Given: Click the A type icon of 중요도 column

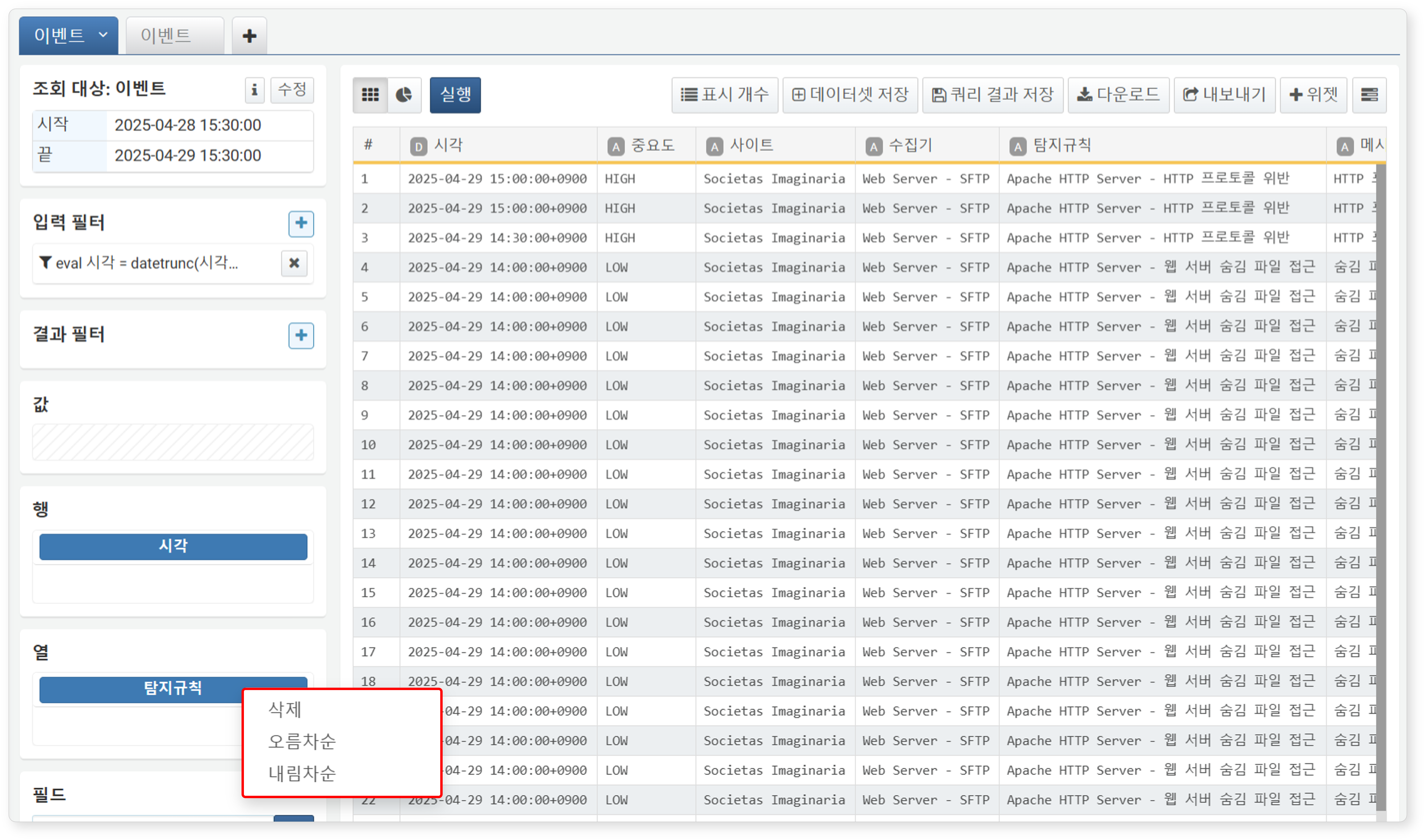Looking at the screenshot, I should [616, 147].
